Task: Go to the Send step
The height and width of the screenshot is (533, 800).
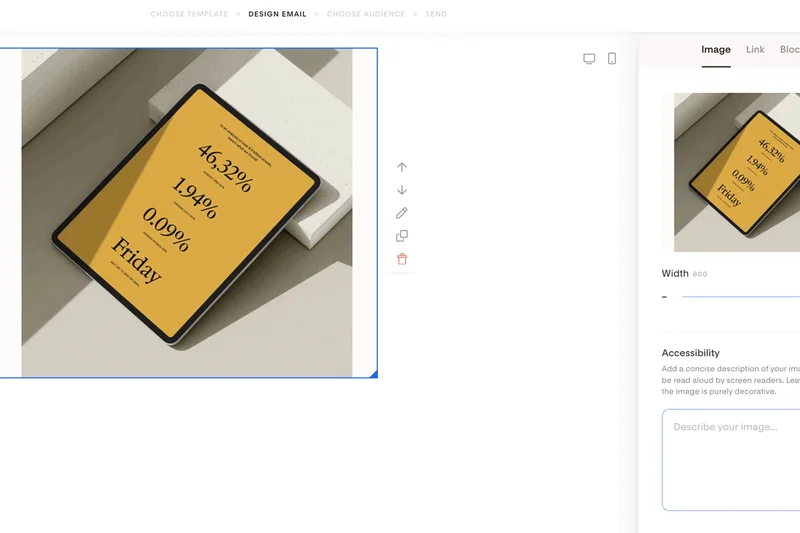Action: coord(436,14)
